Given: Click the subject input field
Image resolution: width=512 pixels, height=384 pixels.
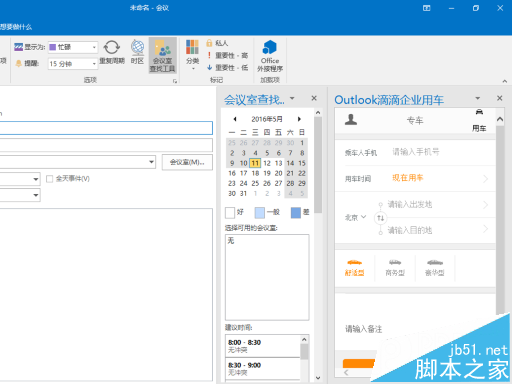Looking at the screenshot, I should tap(106, 145).
